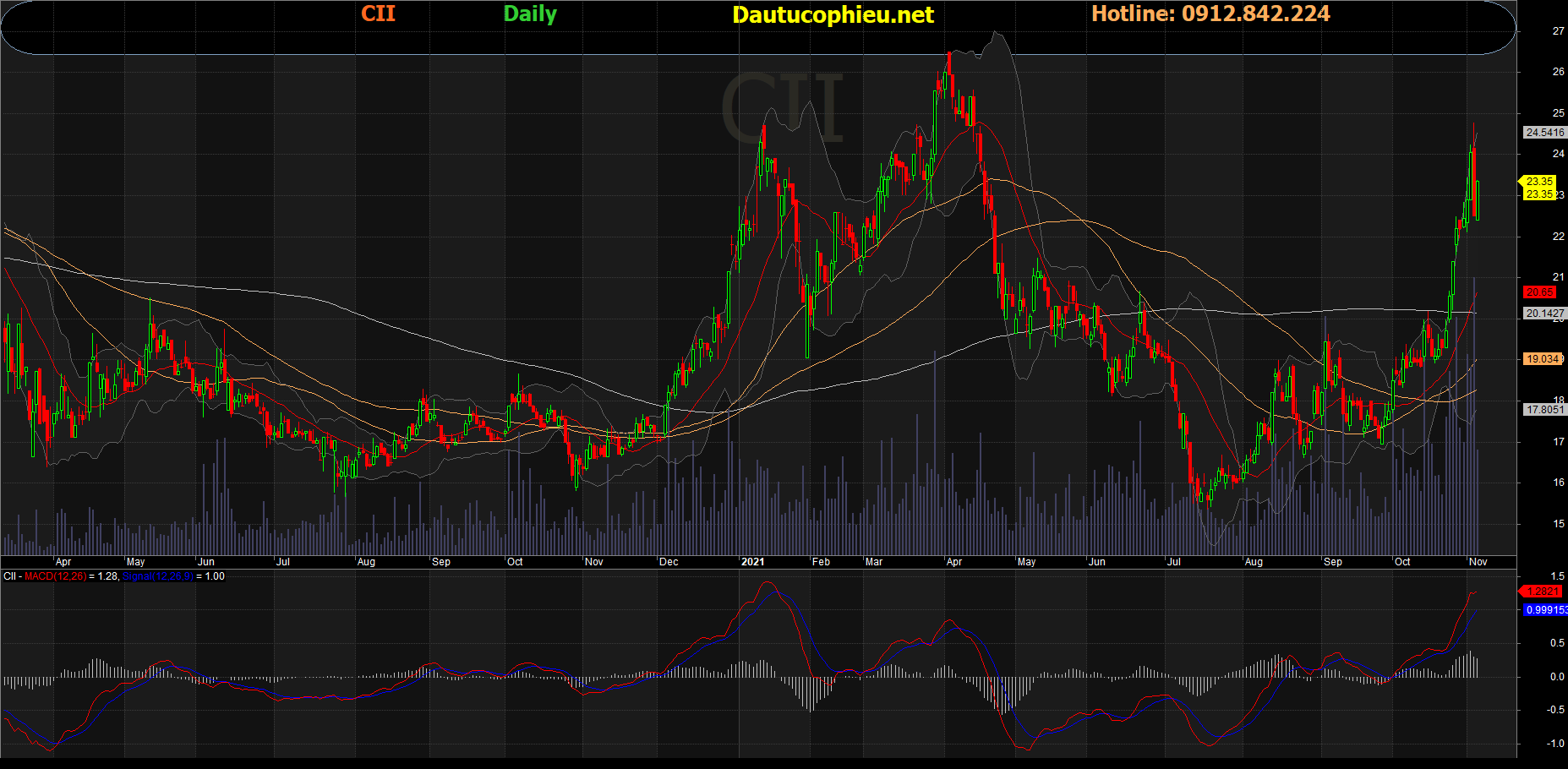
Task: Click the Hotline 0912.842.224 text
Action: click(x=1210, y=14)
